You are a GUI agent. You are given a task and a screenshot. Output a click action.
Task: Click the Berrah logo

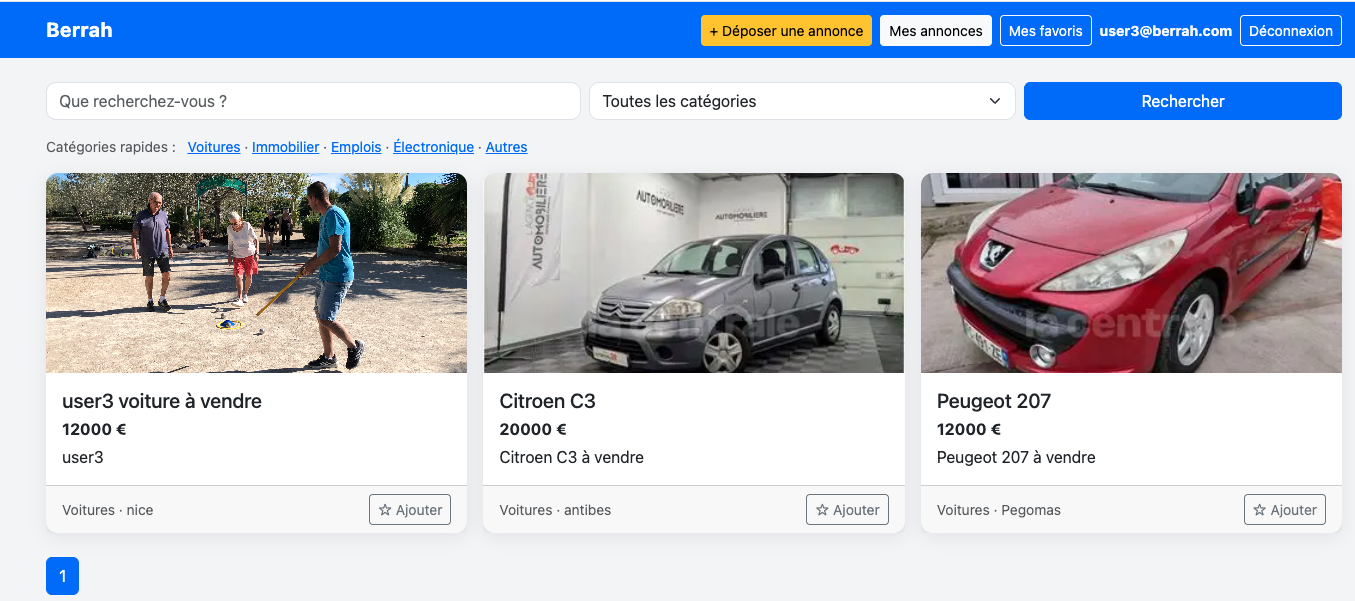click(79, 30)
